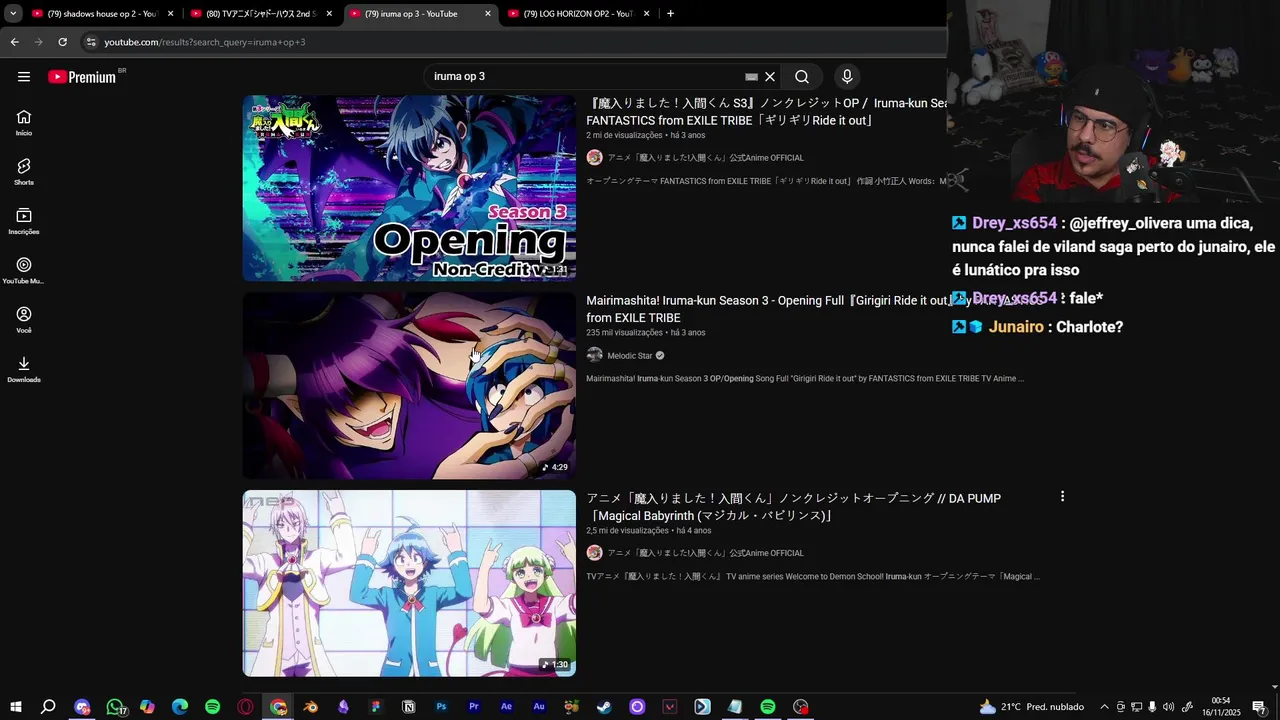Open the weather widget 21°C Pred. nublado
1280x720 pixels.
point(1032,707)
